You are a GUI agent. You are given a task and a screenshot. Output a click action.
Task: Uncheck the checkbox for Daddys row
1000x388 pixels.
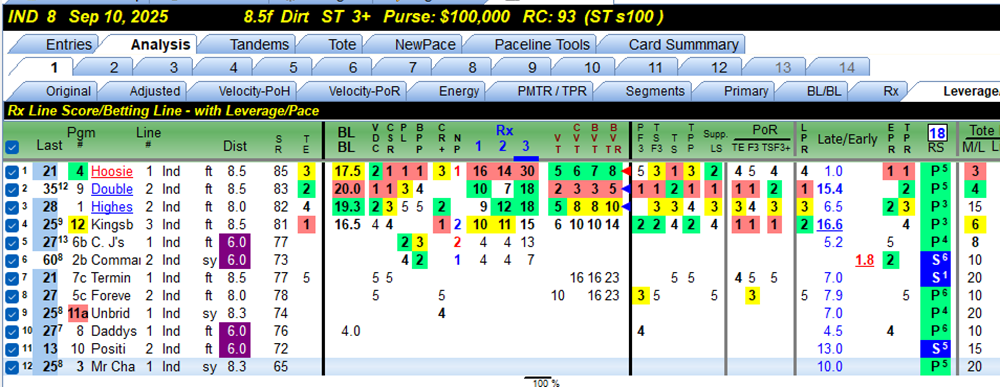(x=11, y=331)
